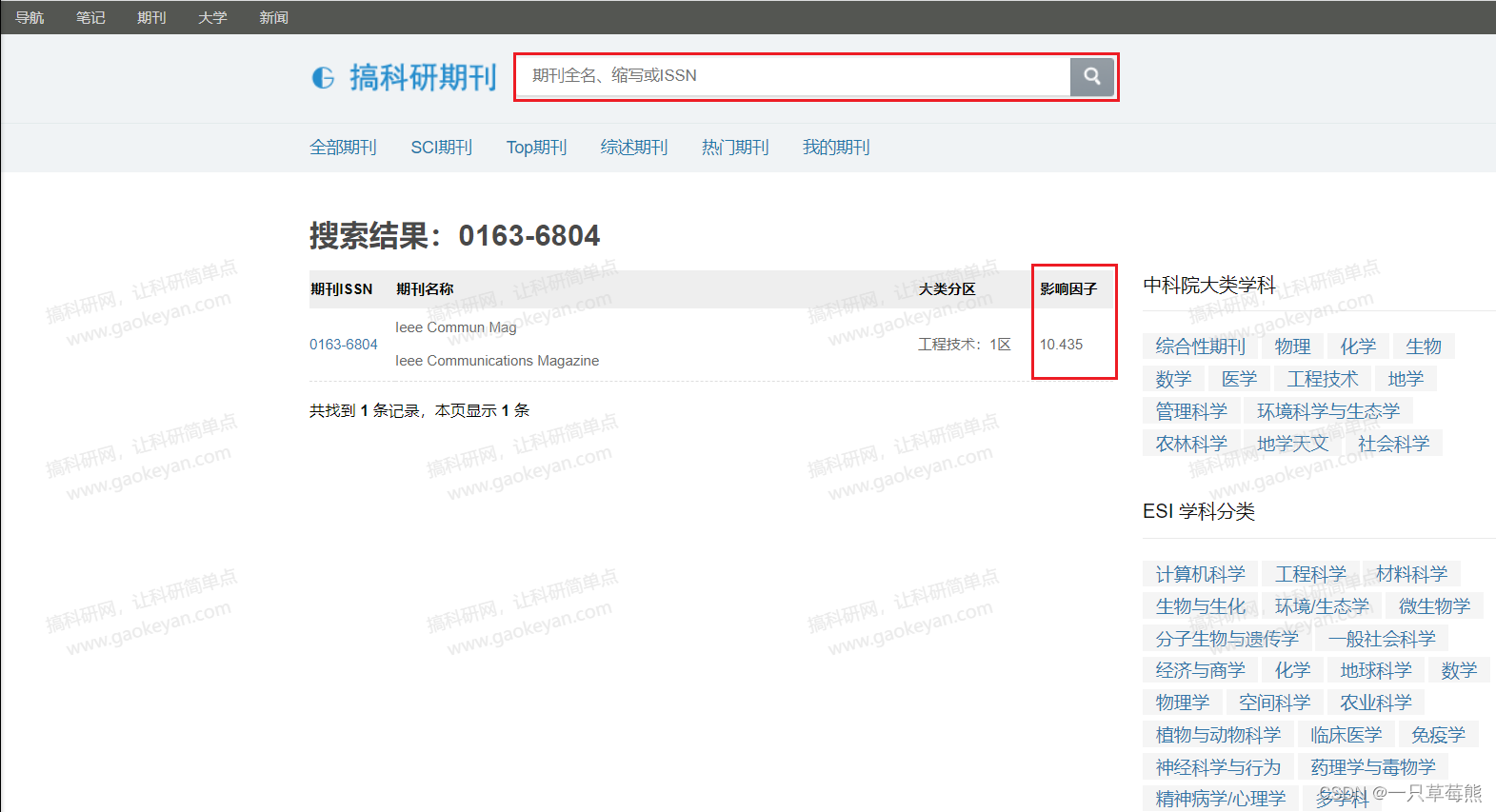Click the 影响因子 column header
1496x812 pixels.
(x=1068, y=289)
